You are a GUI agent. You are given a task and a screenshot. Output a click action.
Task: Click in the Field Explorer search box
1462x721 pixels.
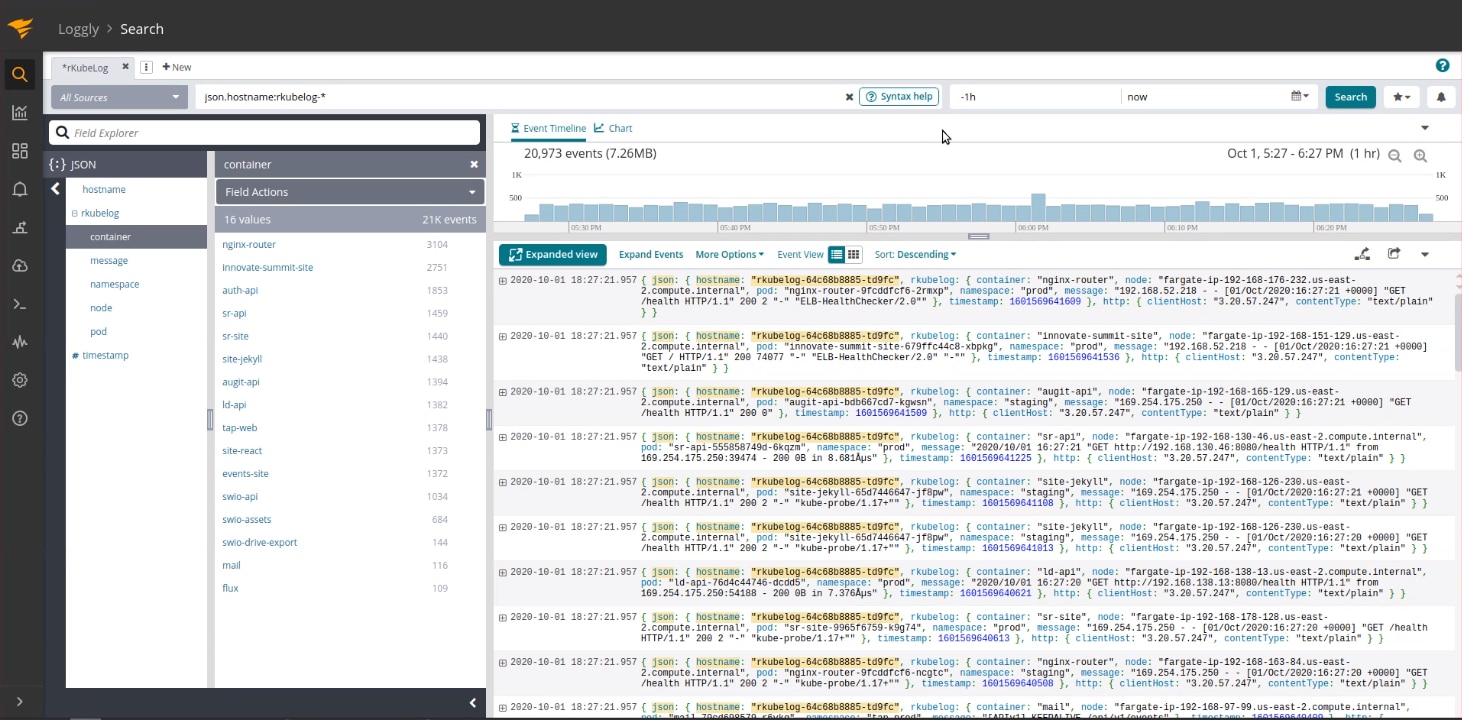click(x=265, y=133)
